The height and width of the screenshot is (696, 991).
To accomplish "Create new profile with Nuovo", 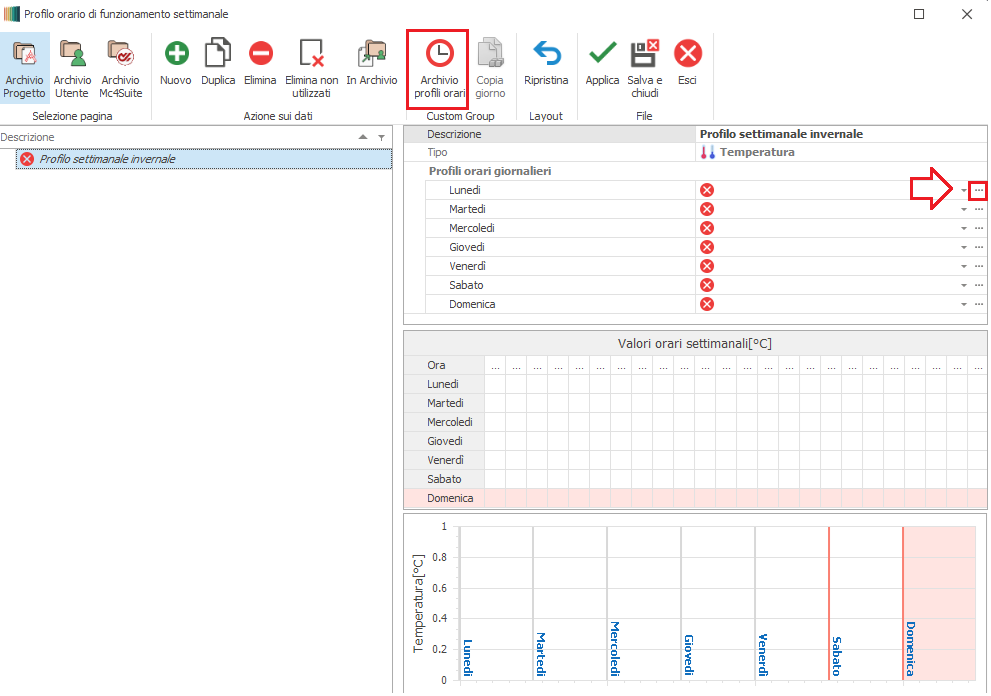I will tap(176, 64).
